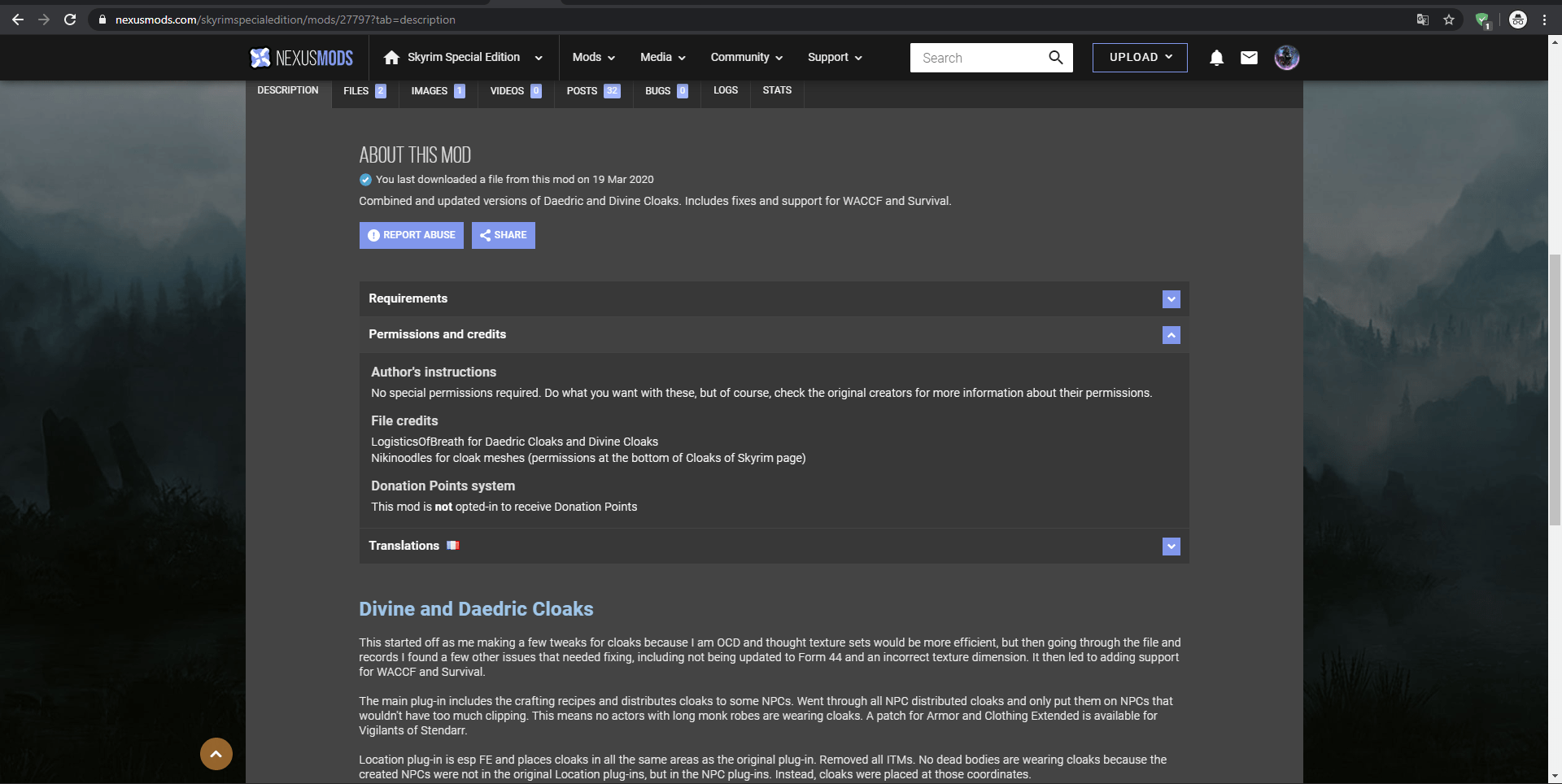
Task: Switch to the Files tab
Action: [364, 91]
